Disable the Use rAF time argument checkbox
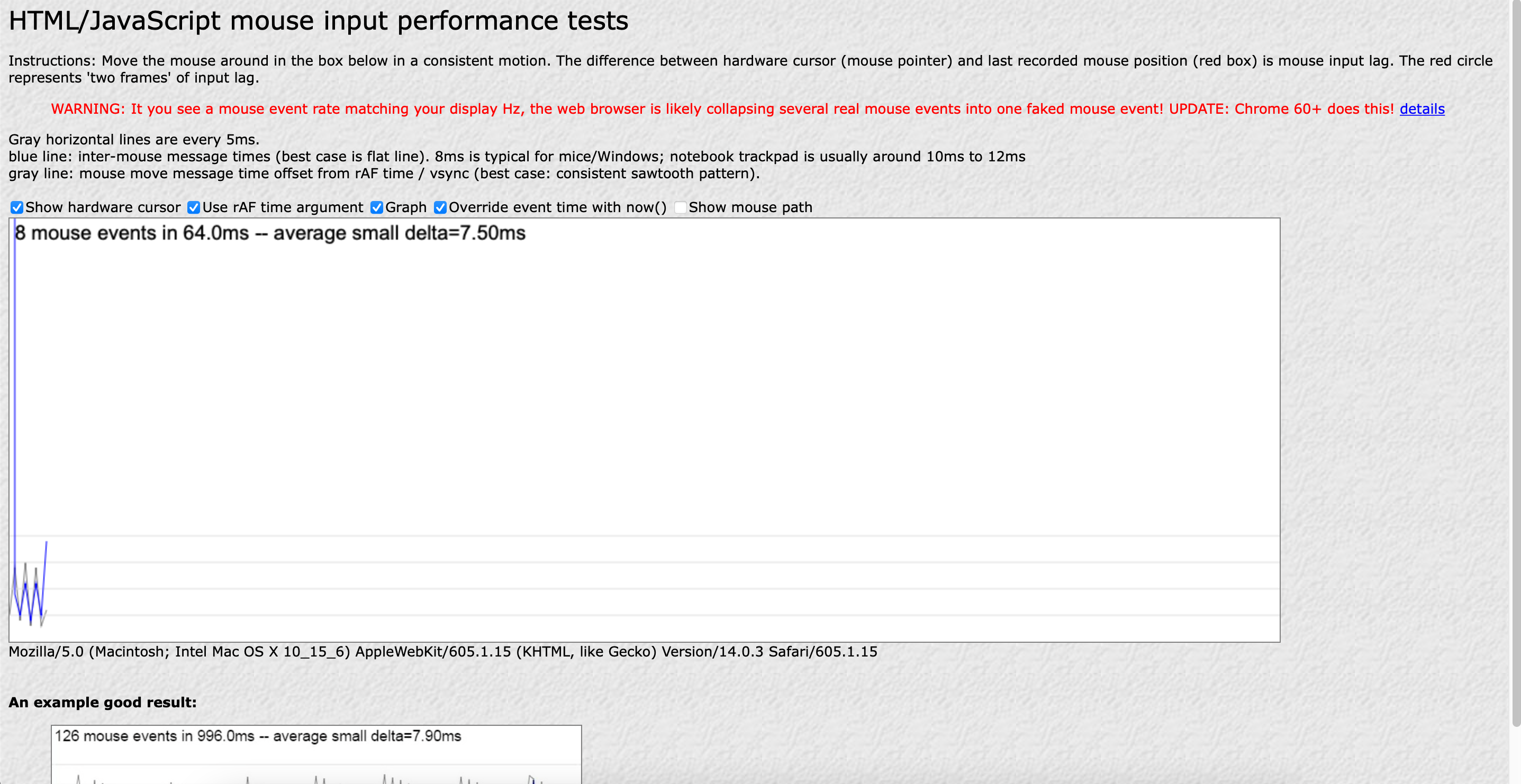 click(x=193, y=207)
